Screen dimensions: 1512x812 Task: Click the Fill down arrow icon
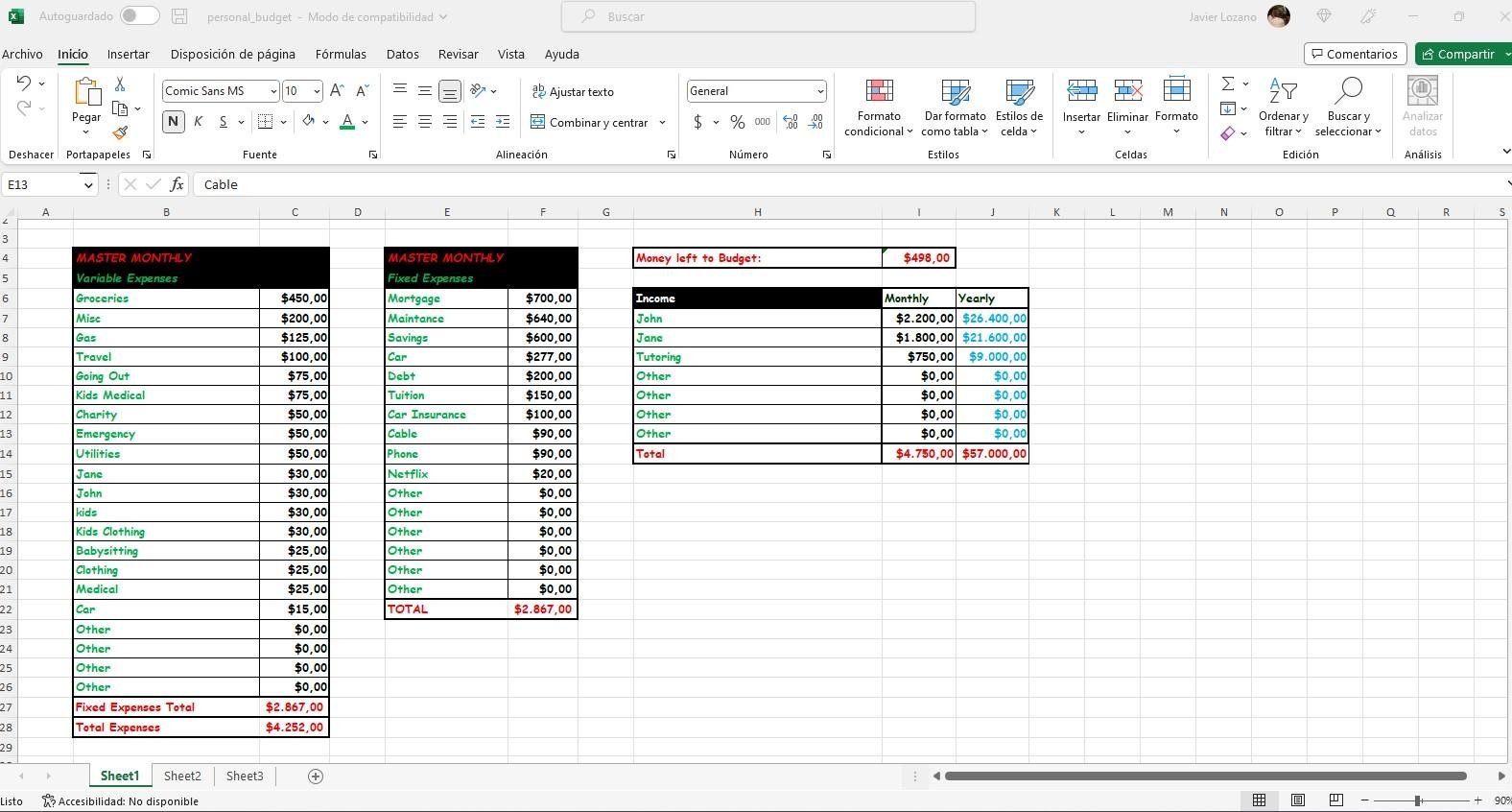1227,108
